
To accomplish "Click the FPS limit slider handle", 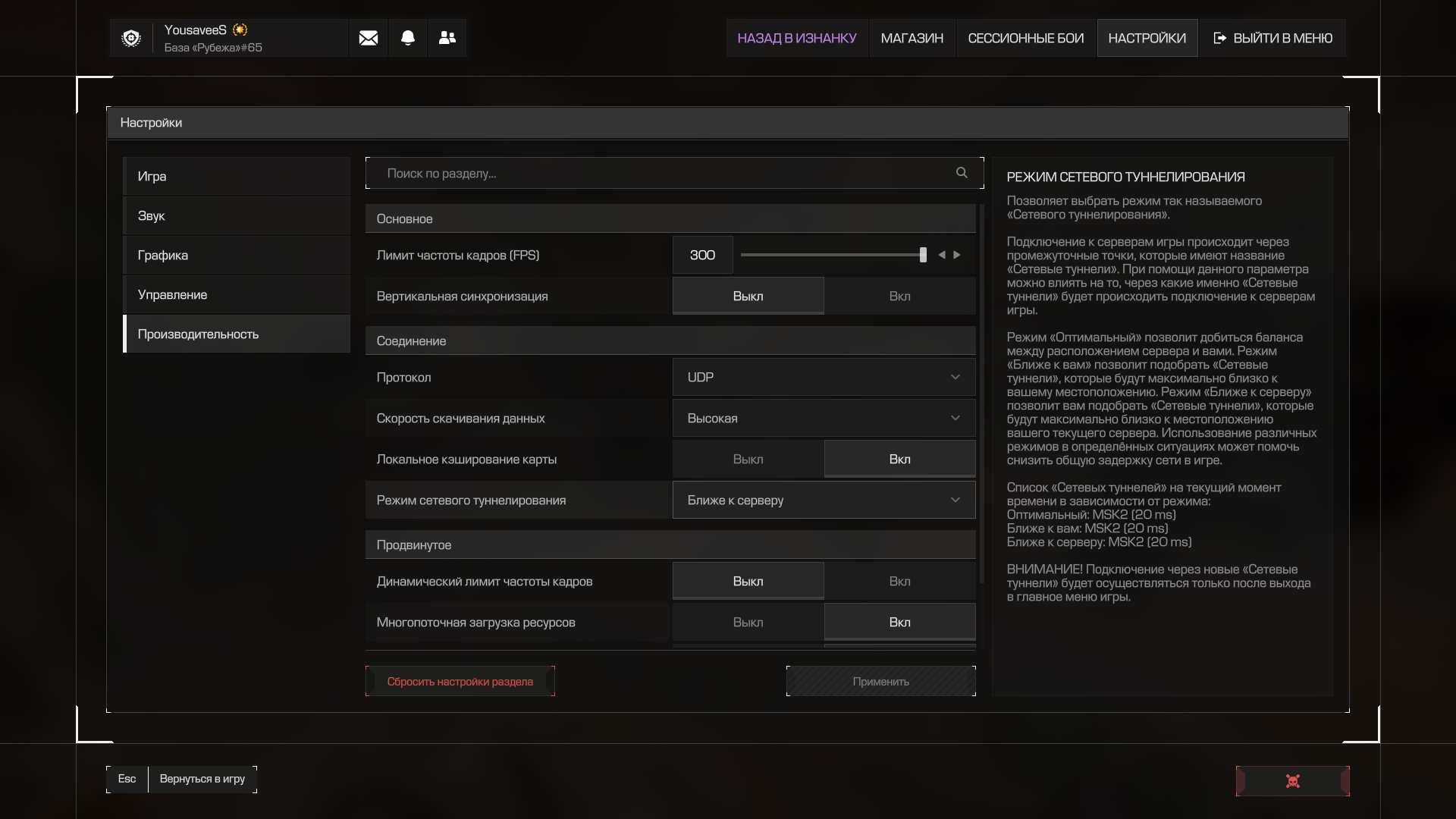I will pyautogui.click(x=923, y=255).
